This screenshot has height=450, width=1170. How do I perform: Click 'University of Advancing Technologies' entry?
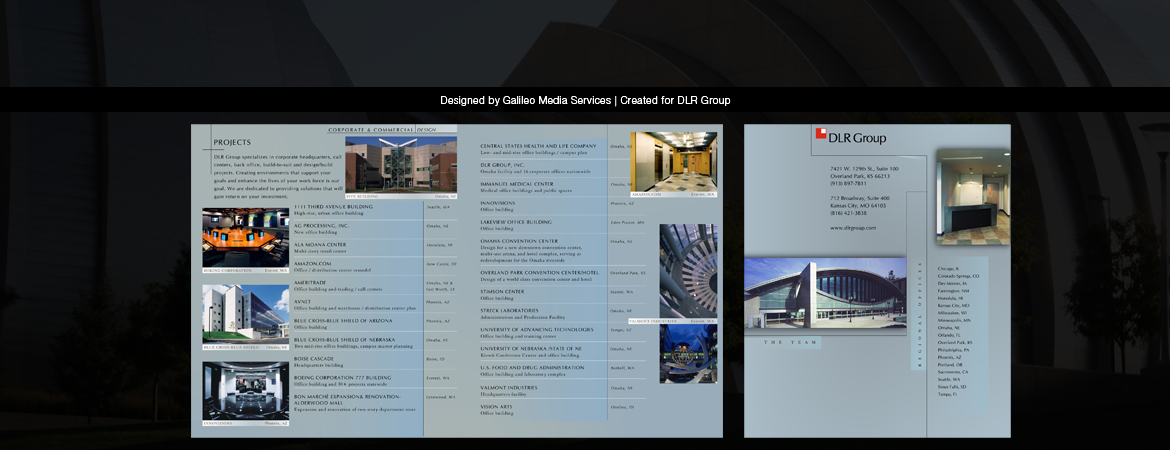coord(537,333)
